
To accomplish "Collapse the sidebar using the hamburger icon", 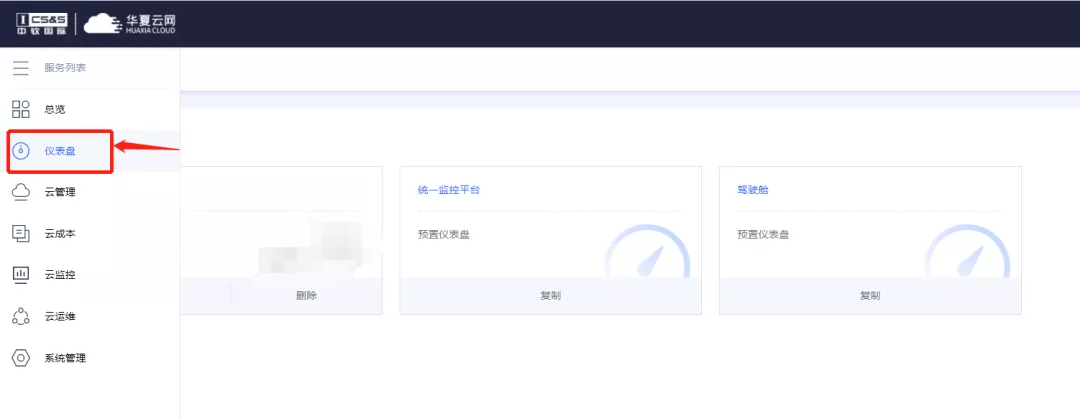I will pos(20,68).
